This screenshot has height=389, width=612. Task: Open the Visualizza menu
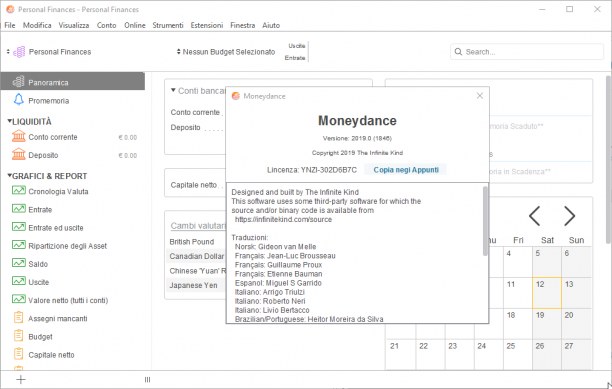[x=74, y=25]
